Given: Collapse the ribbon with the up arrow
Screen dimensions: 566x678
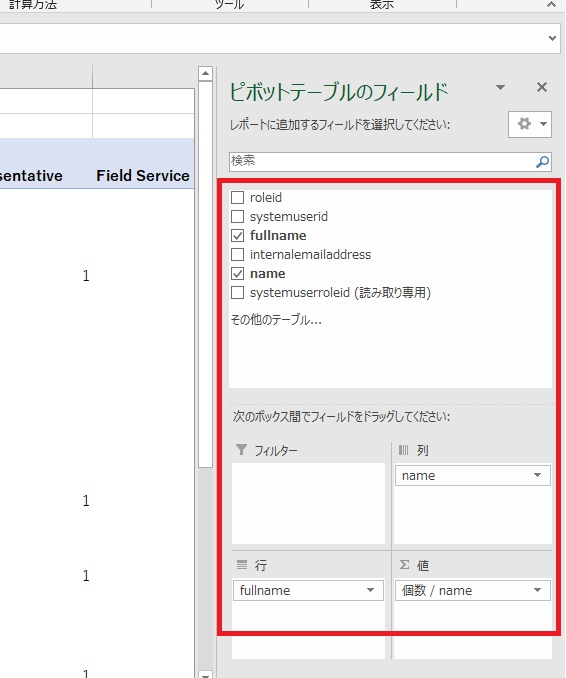Looking at the screenshot, I should [551, 4].
